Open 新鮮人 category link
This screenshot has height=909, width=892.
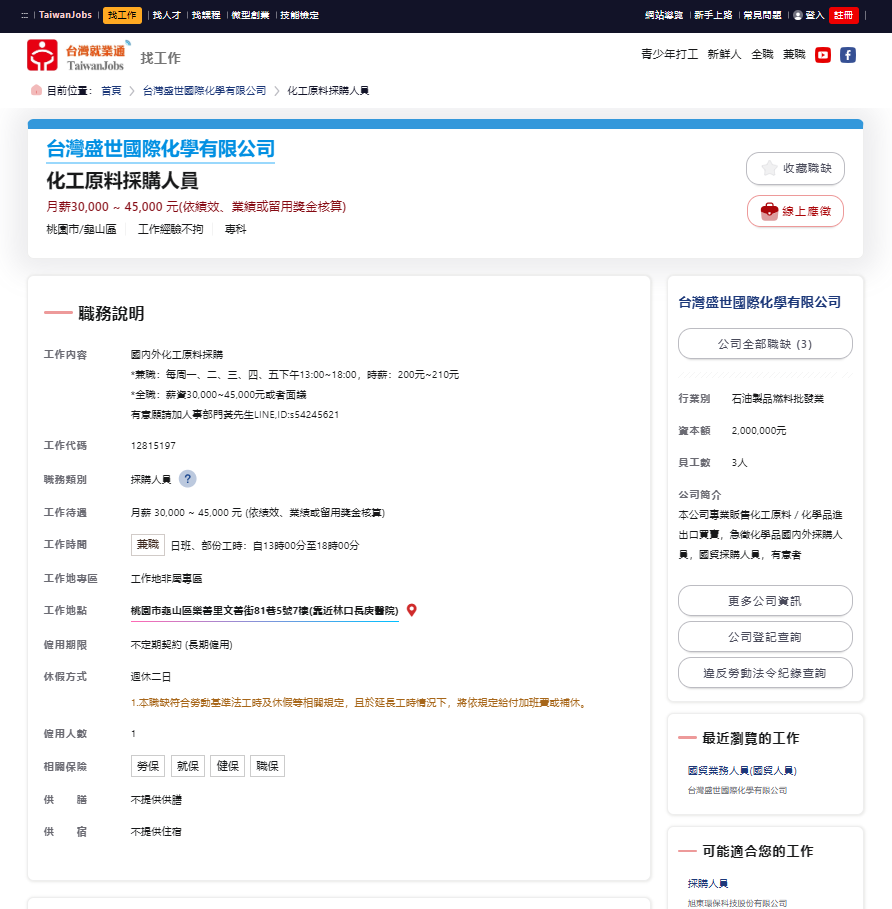(724, 54)
